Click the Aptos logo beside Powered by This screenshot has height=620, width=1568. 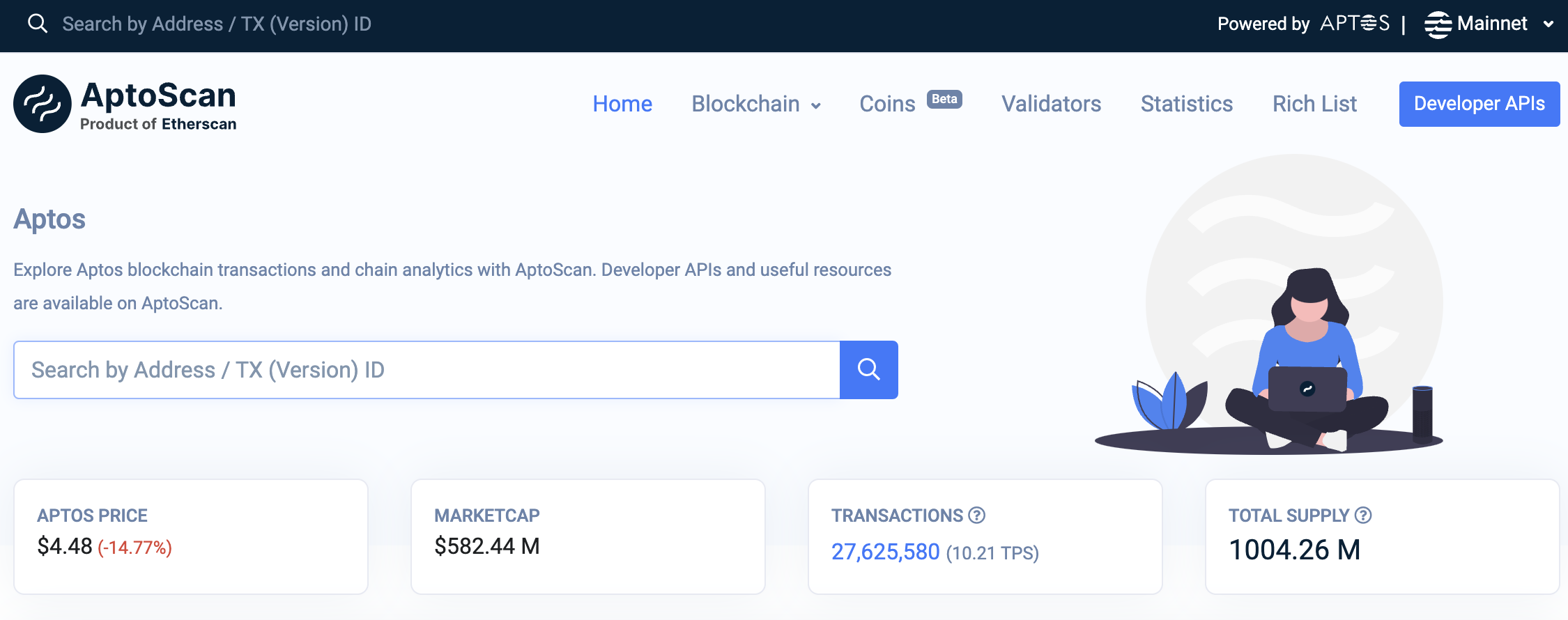point(1354,24)
